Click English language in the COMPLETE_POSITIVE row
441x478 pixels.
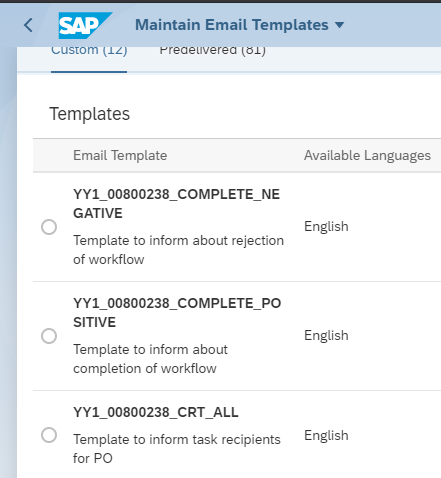326,336
